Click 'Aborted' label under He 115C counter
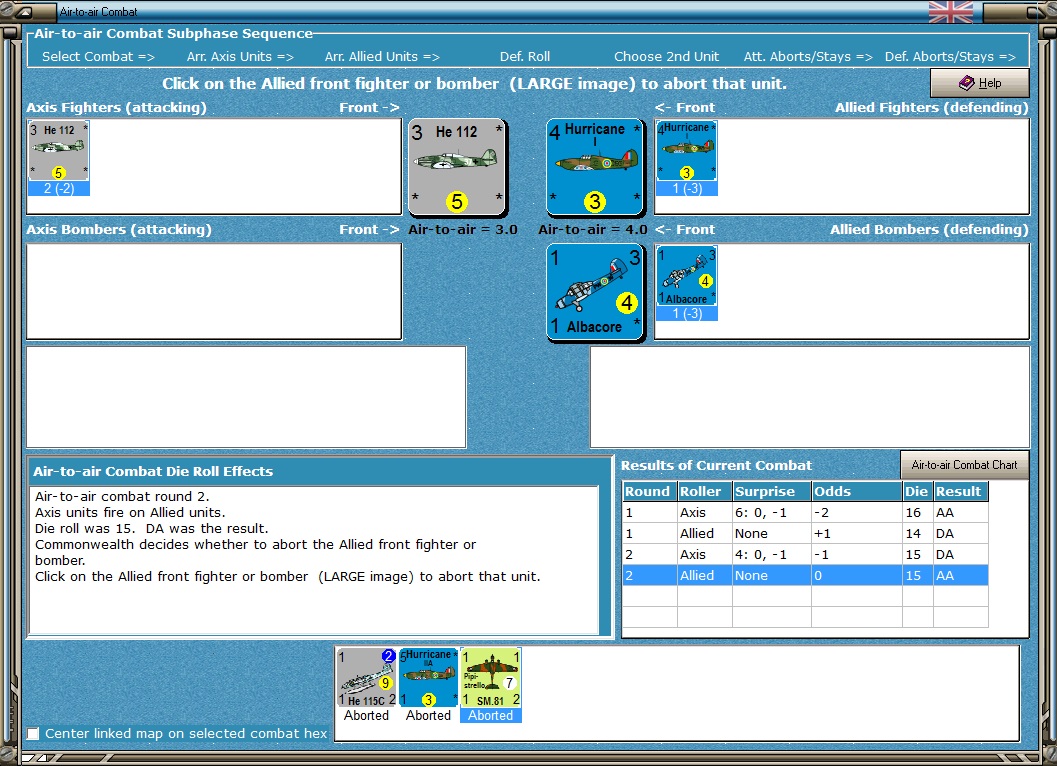 pos(367,715)
